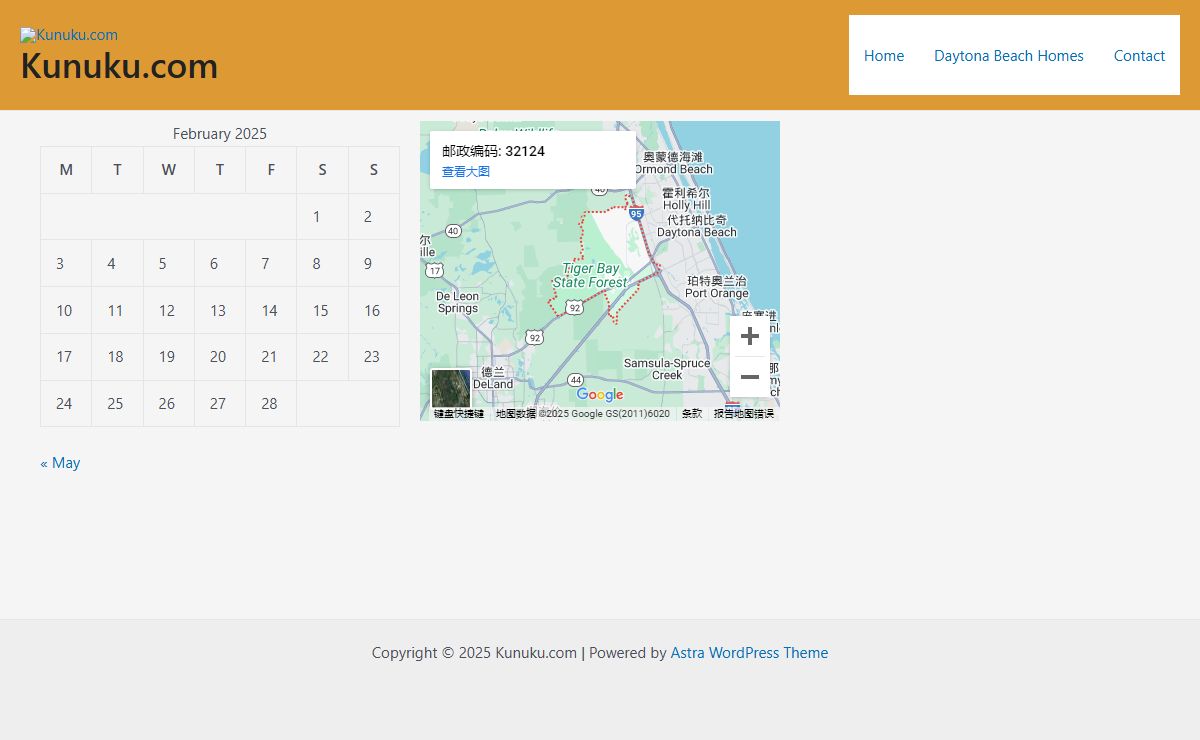Click the US 92 route shield near Tiger Bay
This screenshot has height=740, width=1200.
[574, 308]
